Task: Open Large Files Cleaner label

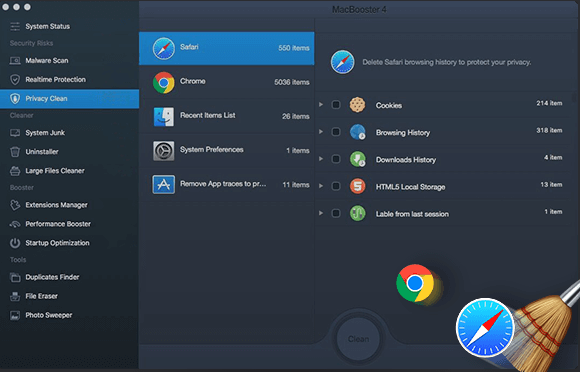Action: pos(55,171)
